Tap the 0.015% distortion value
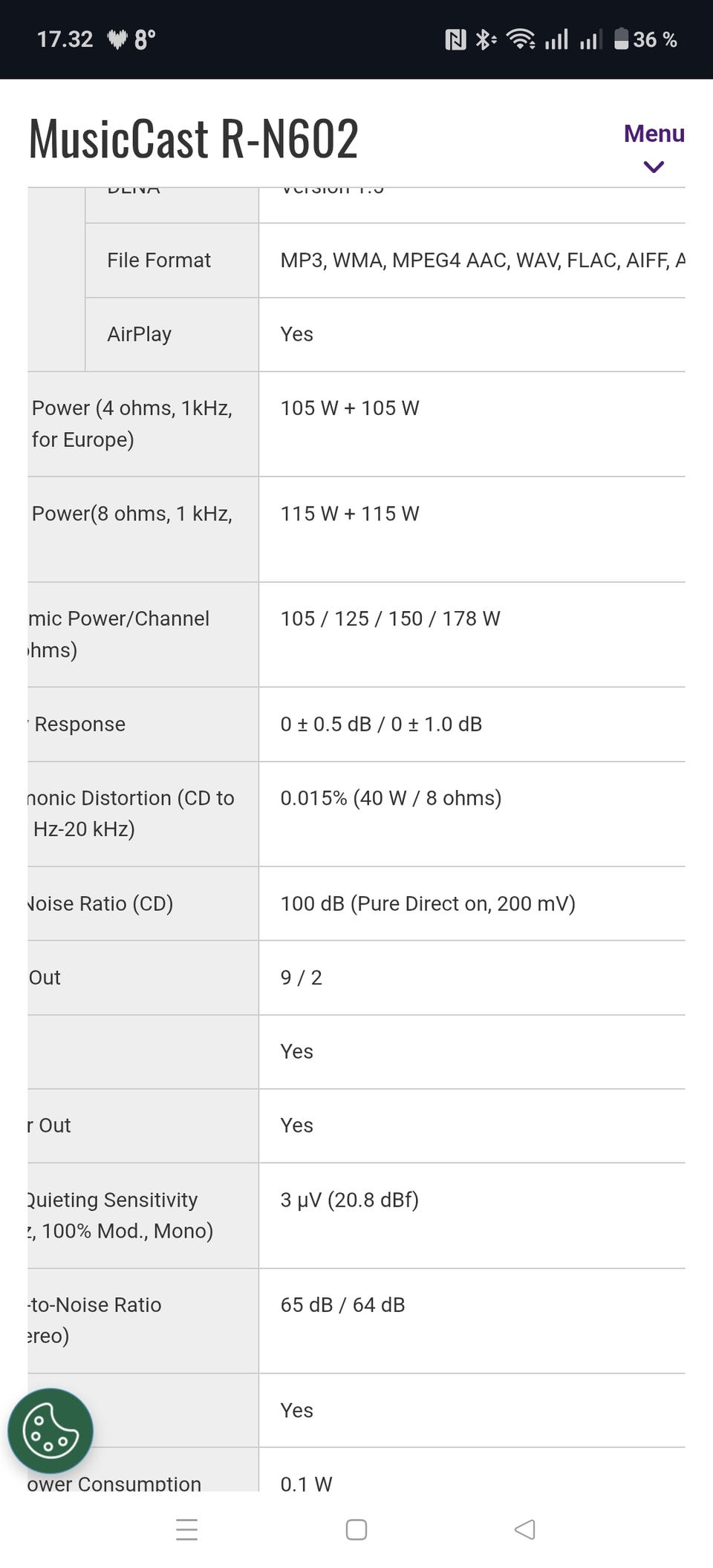Viewport: 713px width, 1568px height. click(x=391, y=798)
